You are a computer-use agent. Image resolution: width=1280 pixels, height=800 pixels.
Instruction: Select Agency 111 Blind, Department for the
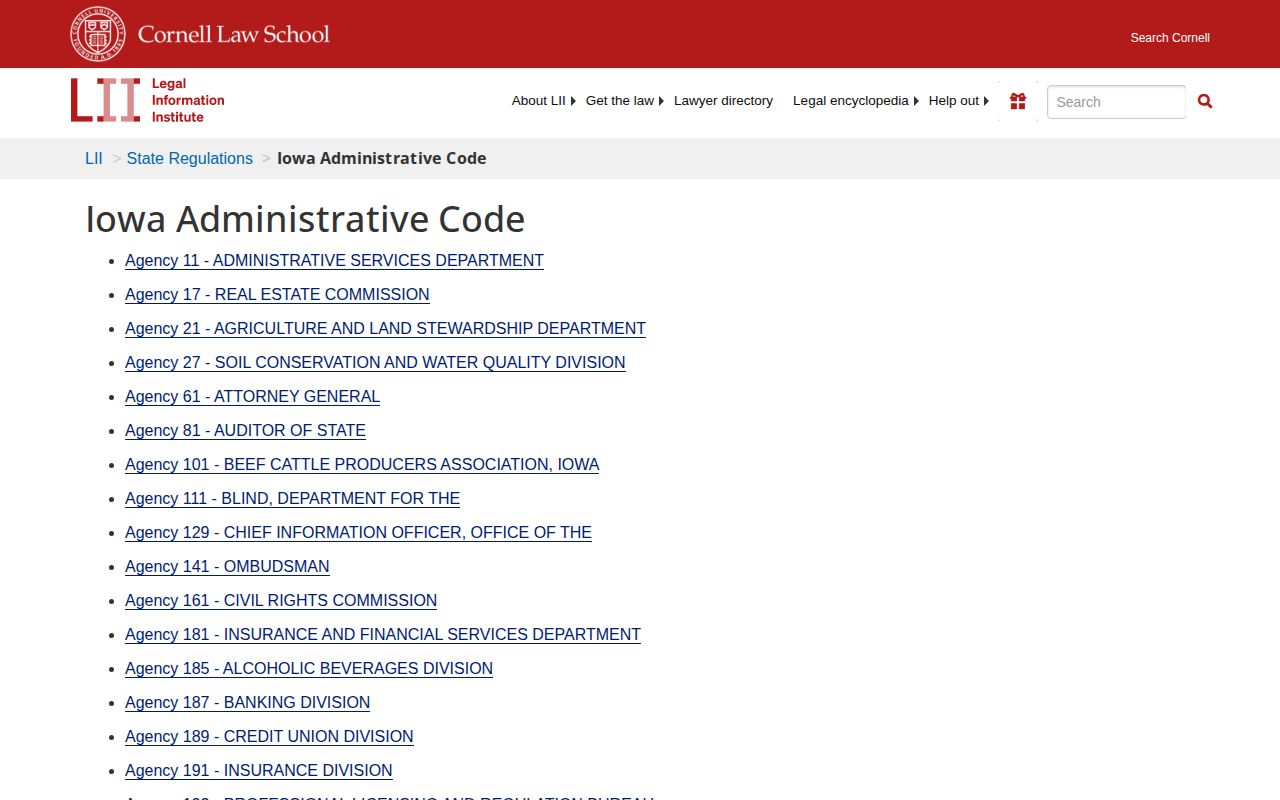(x=292, y=499)
